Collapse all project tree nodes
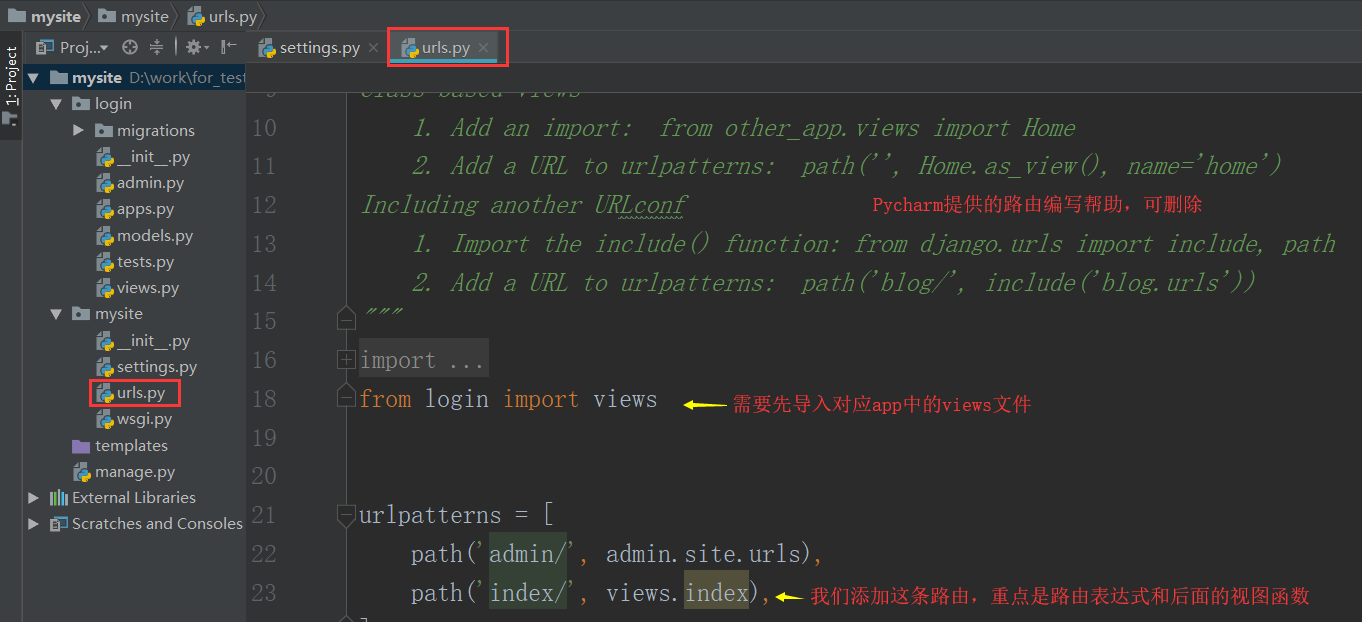This screenshot has width=1362, height=622. pos(156,47)
